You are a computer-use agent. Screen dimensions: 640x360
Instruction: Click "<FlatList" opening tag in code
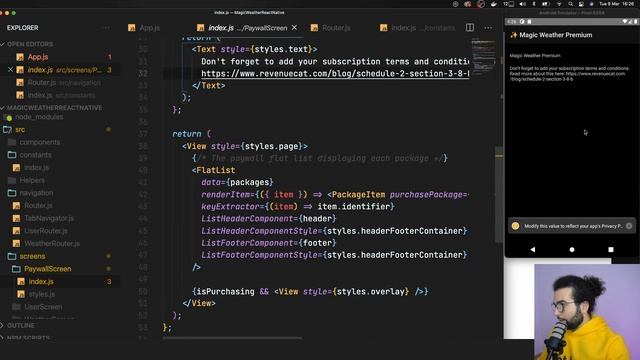coord(213,170)
